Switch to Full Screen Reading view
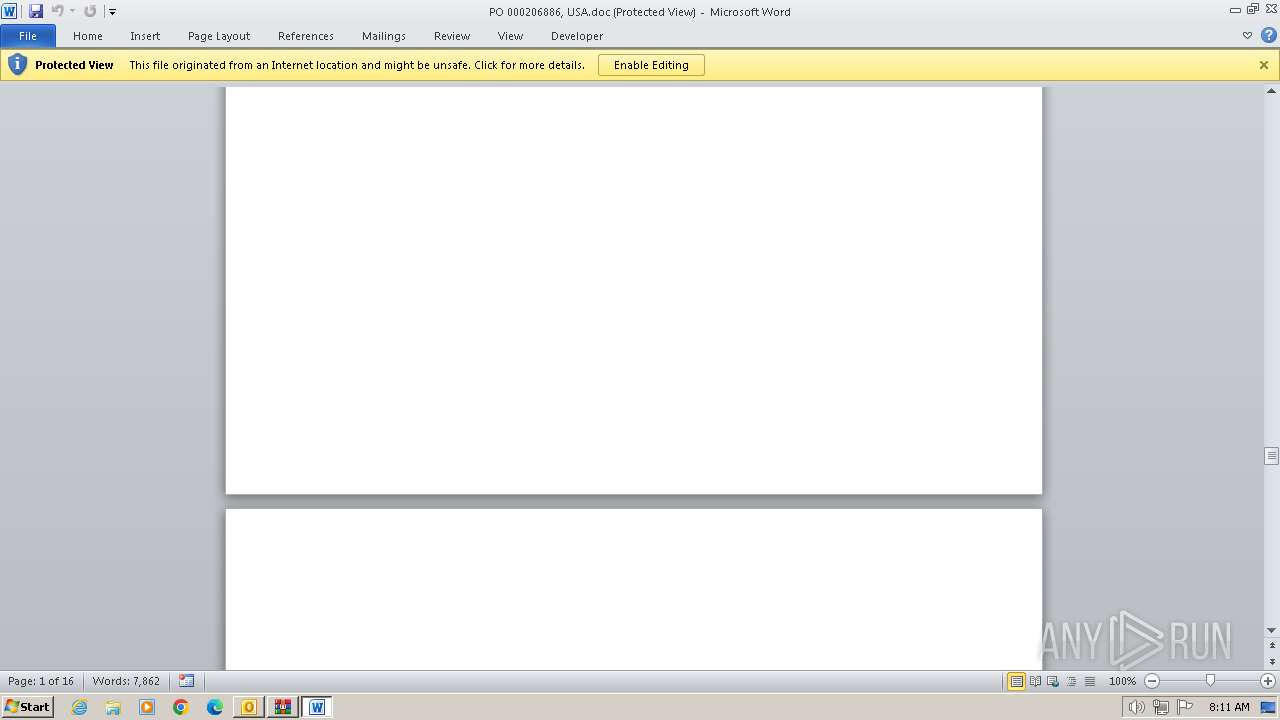Image resolution: width=1280 pixels, height=720 pixels. coord(1035,681)
